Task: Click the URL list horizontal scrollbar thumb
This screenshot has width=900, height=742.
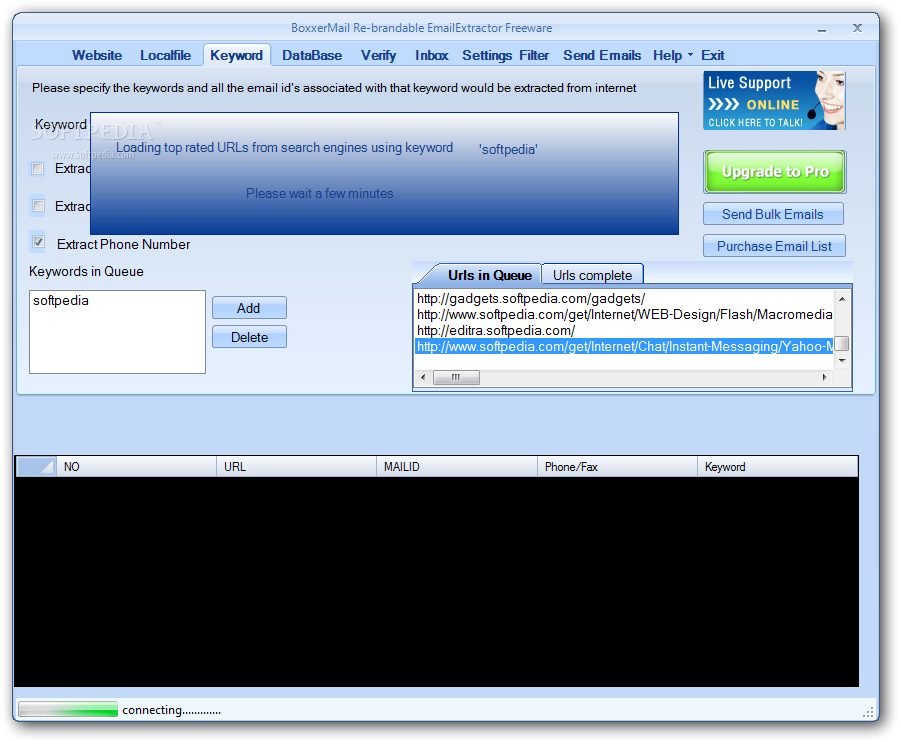Action: (x=456, y=378)
